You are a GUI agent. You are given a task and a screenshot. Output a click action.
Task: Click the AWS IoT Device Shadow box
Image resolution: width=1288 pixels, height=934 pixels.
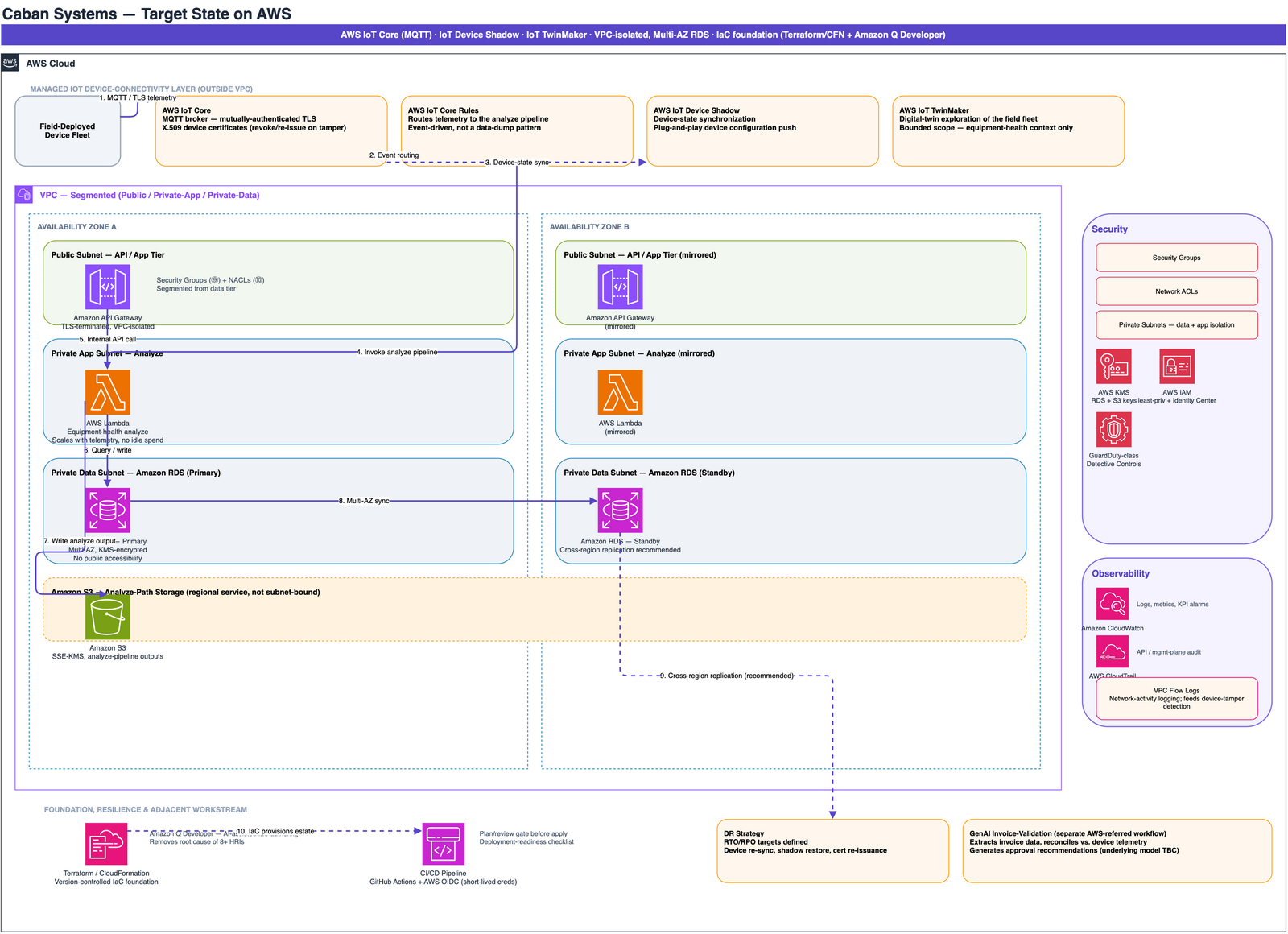762,131
